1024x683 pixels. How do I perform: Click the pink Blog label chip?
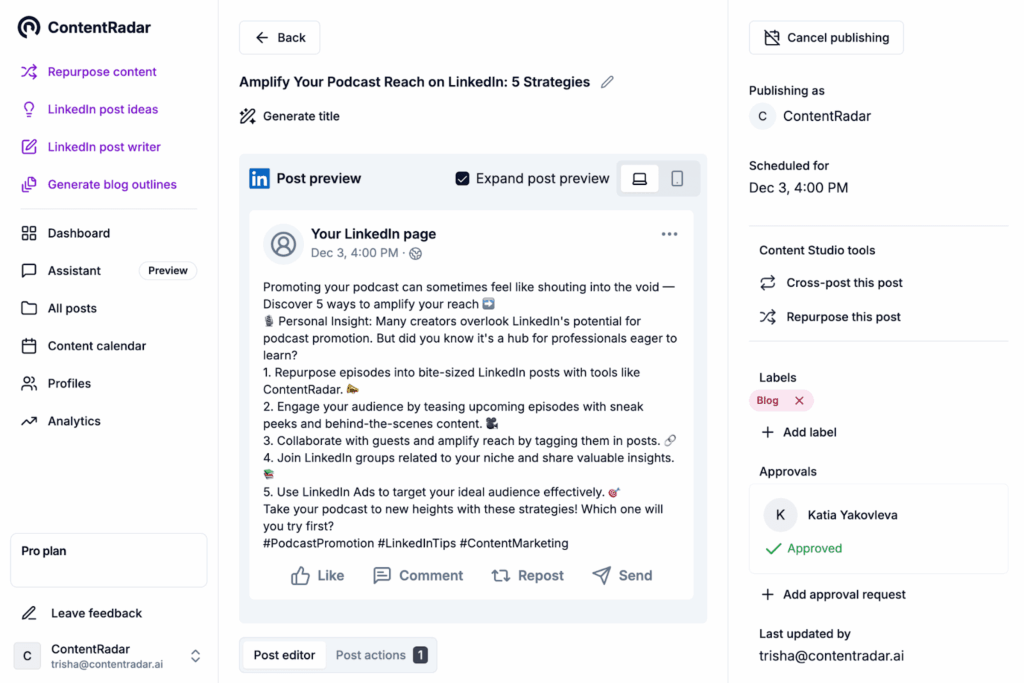768,400
